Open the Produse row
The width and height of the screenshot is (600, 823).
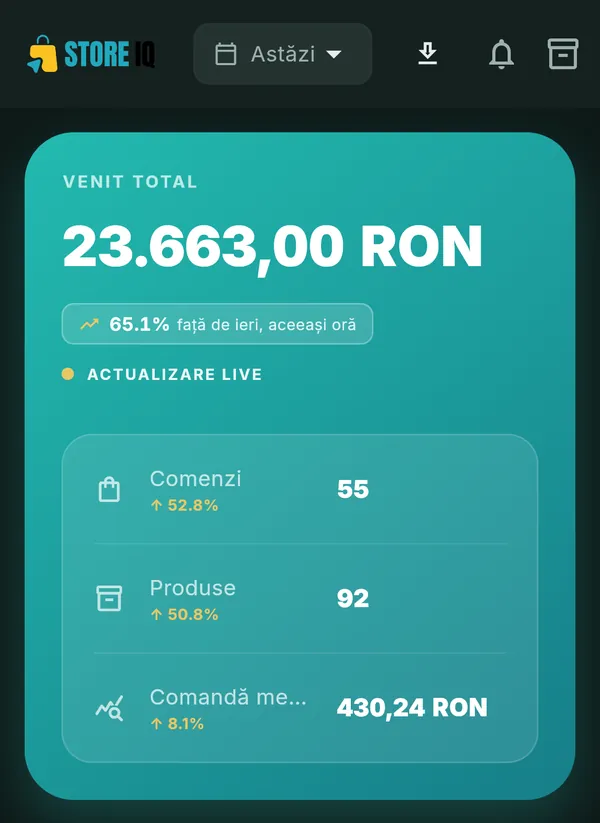(300, 598)
